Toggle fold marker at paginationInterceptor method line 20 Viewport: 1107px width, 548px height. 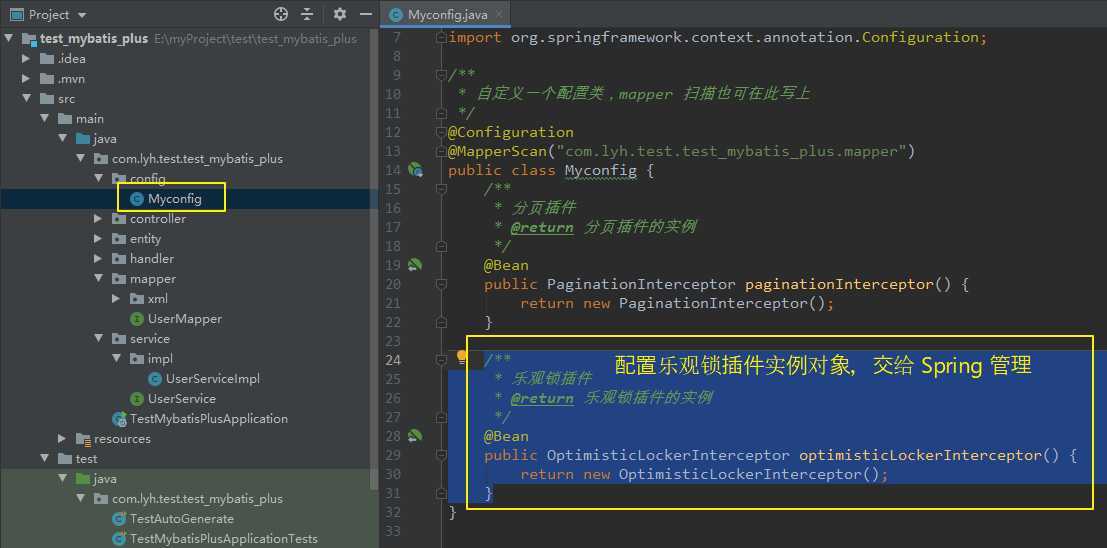[x=441, y=284]
